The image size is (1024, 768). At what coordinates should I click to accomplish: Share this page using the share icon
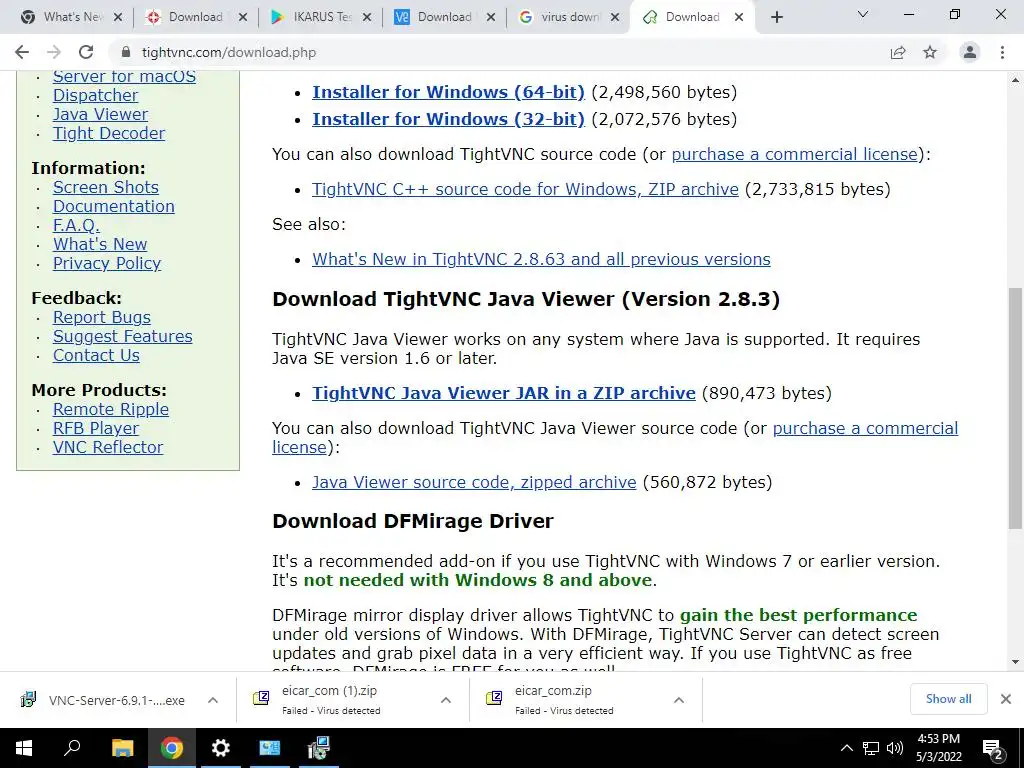click(x=898, y=52)
